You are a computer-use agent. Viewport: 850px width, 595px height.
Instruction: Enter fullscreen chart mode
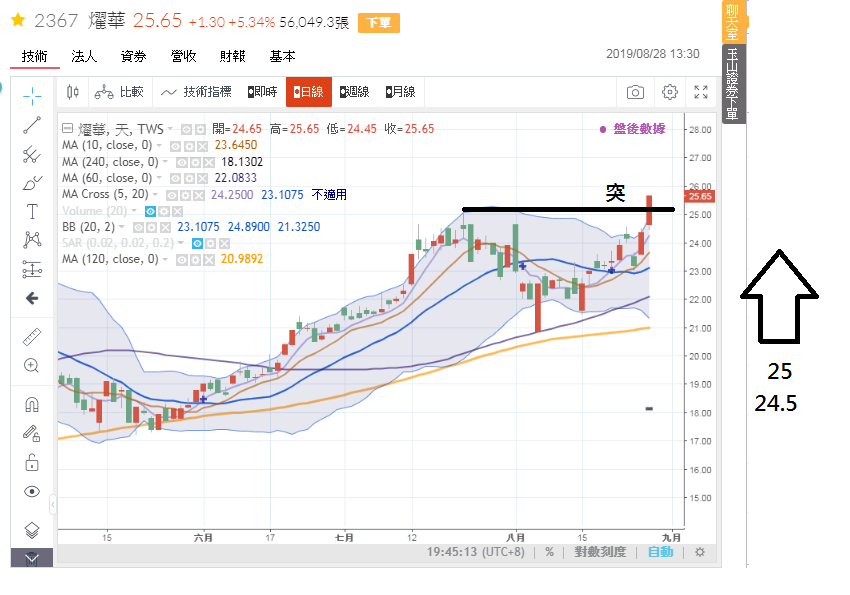coord(701,92)
